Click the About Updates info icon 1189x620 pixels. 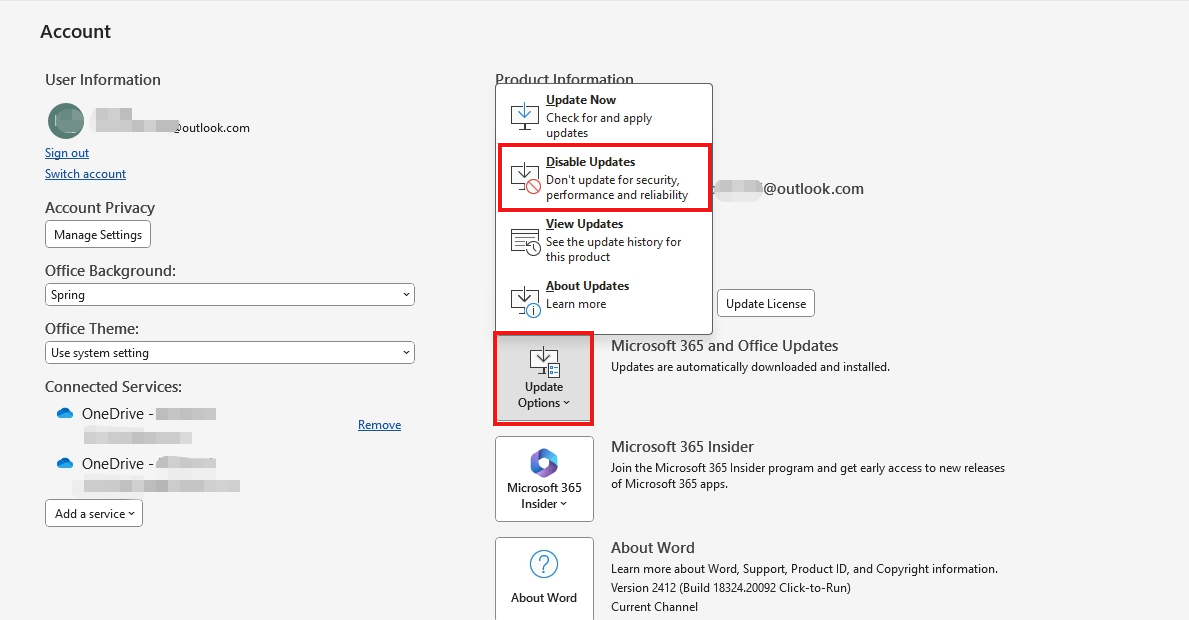(525, 302)
